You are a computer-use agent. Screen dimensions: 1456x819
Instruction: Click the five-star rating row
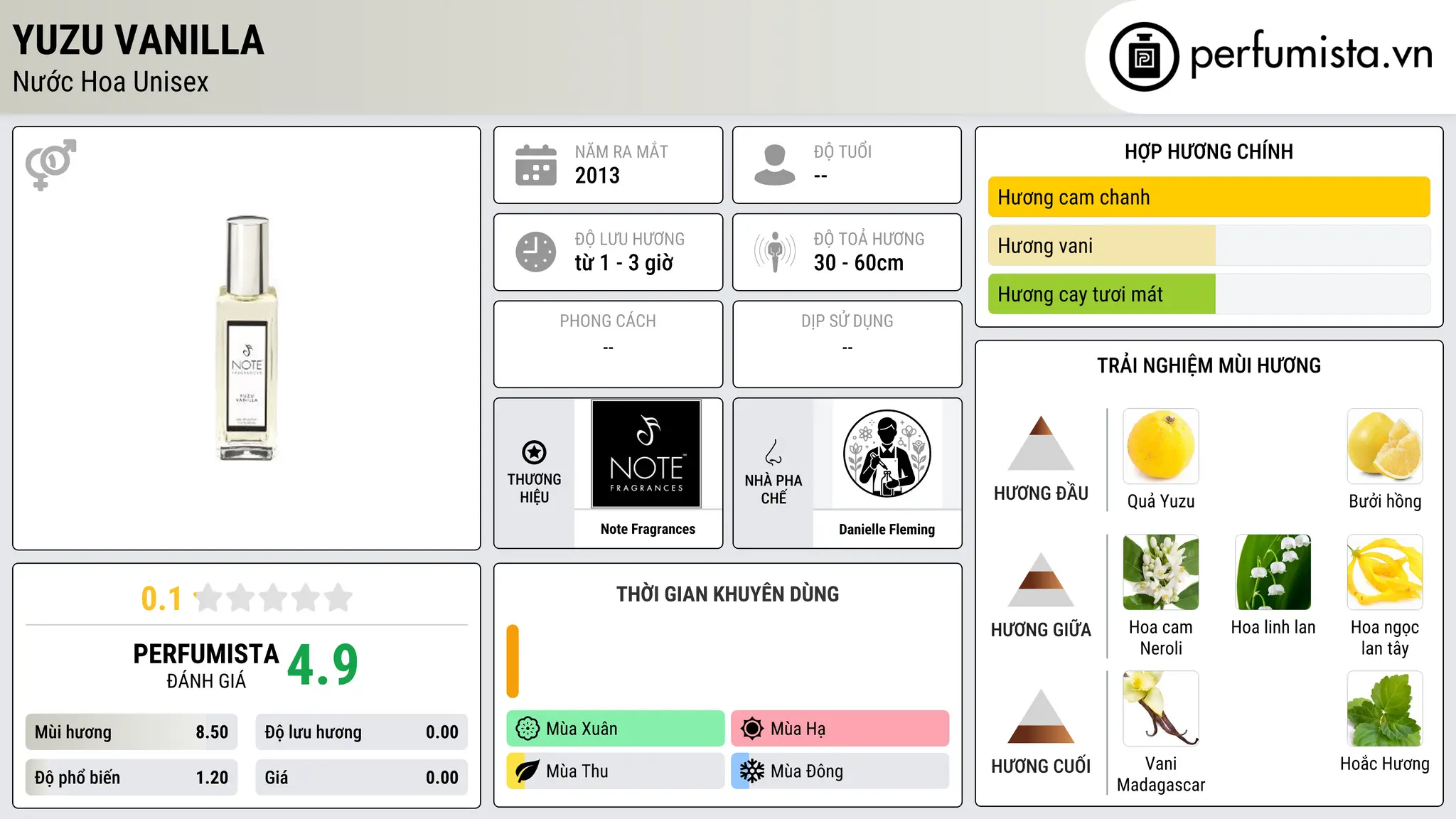click(x=273, y=598)
